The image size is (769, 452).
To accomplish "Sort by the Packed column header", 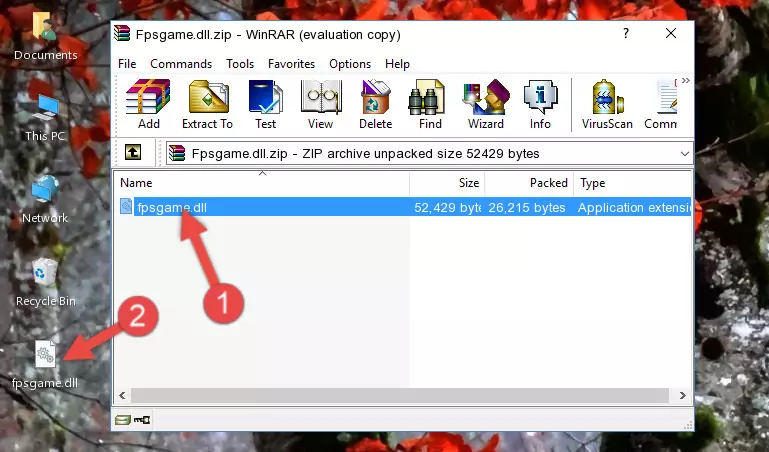I will coord(529,183).
